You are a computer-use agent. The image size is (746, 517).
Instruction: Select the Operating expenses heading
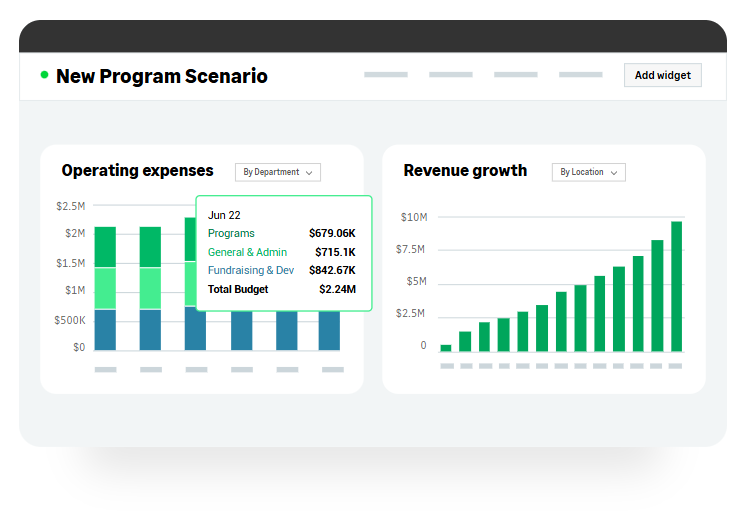tap(137, 170)
